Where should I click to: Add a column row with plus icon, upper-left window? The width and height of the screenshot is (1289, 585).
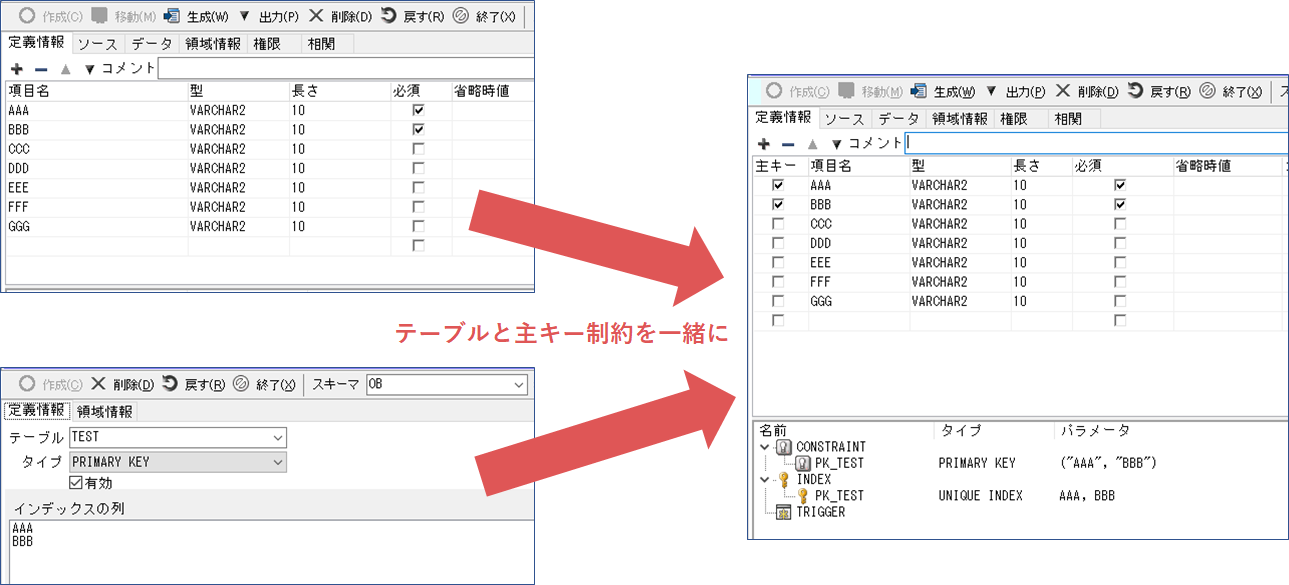click(x=16, y=69)
